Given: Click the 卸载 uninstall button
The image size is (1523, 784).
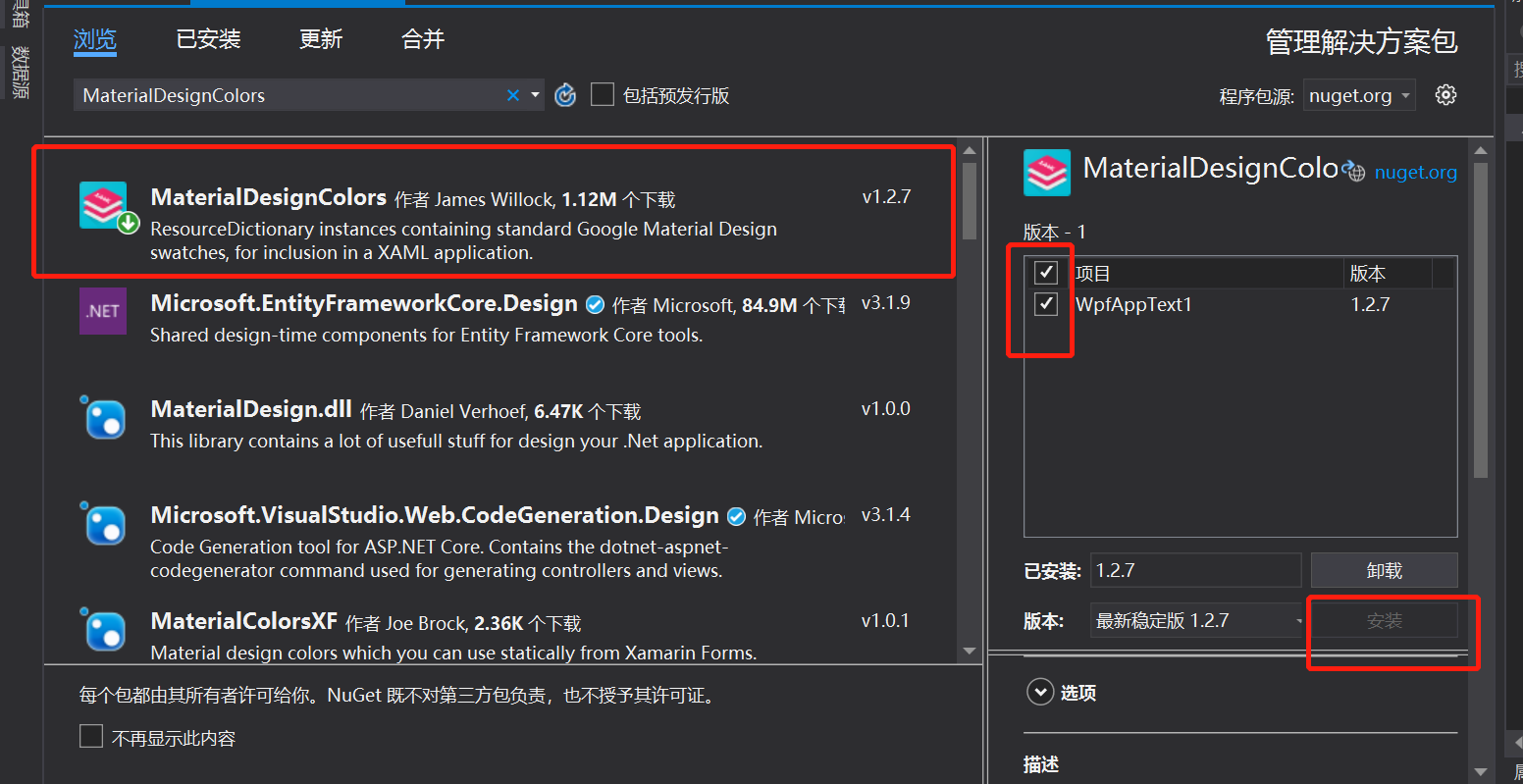Looking at the screenshot, I should 1384,570.
